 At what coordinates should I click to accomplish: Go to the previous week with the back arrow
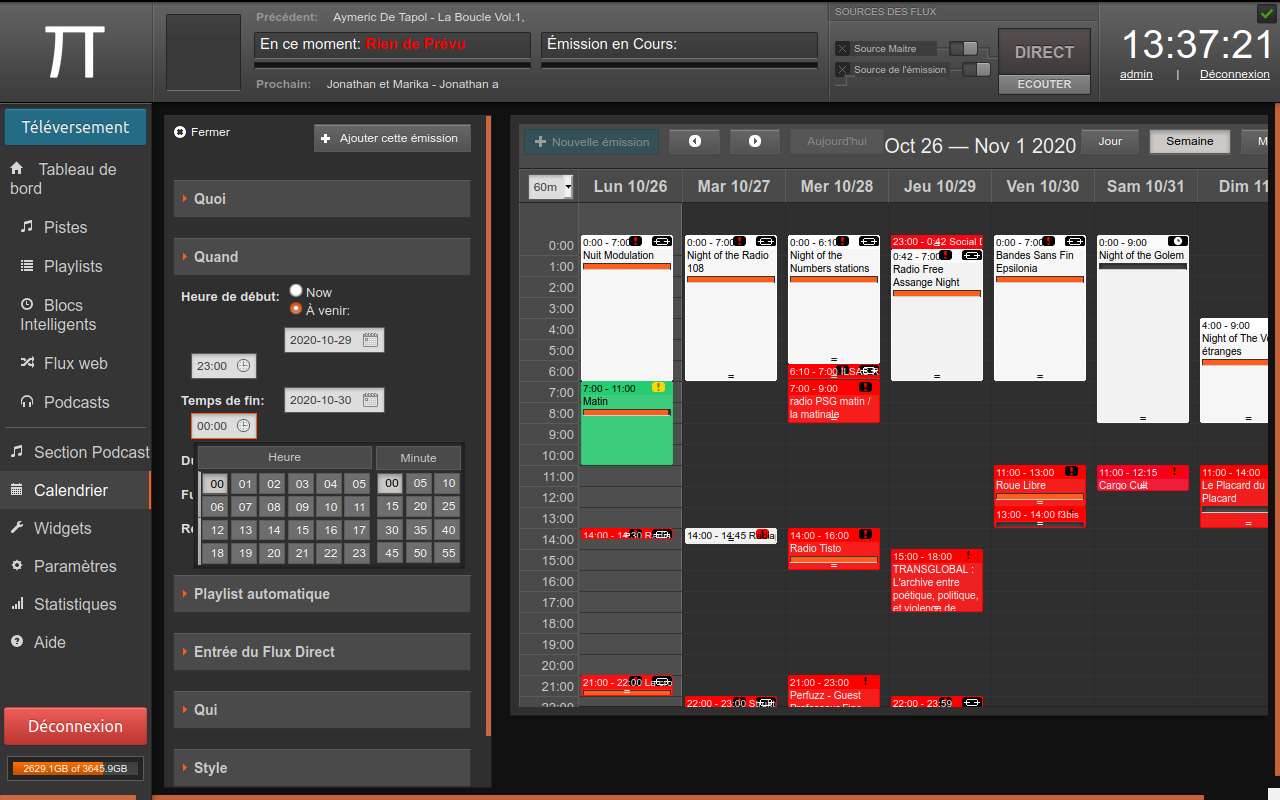694,142
